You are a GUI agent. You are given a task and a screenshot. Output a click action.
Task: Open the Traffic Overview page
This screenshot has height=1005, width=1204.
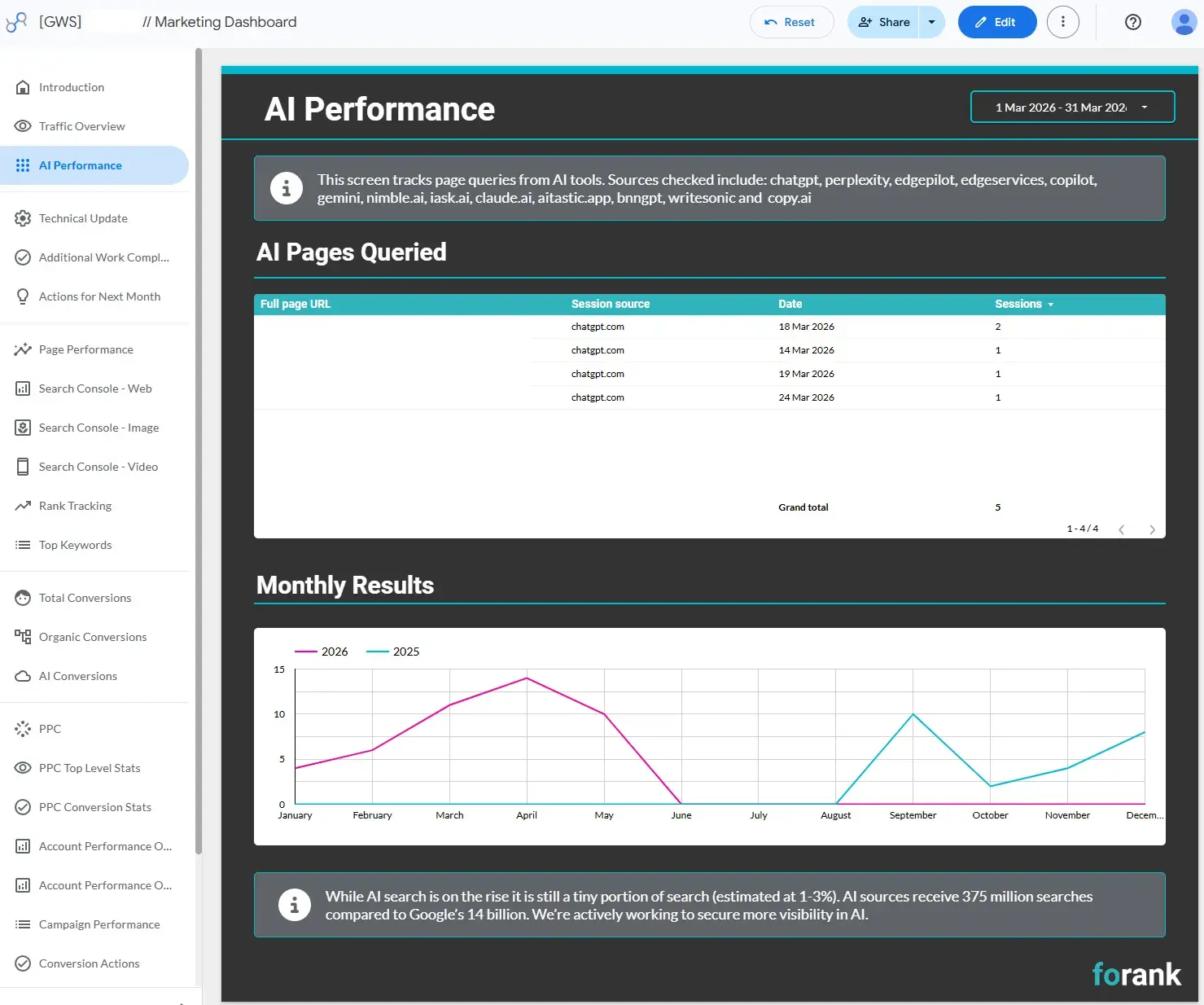pos(94,126)
